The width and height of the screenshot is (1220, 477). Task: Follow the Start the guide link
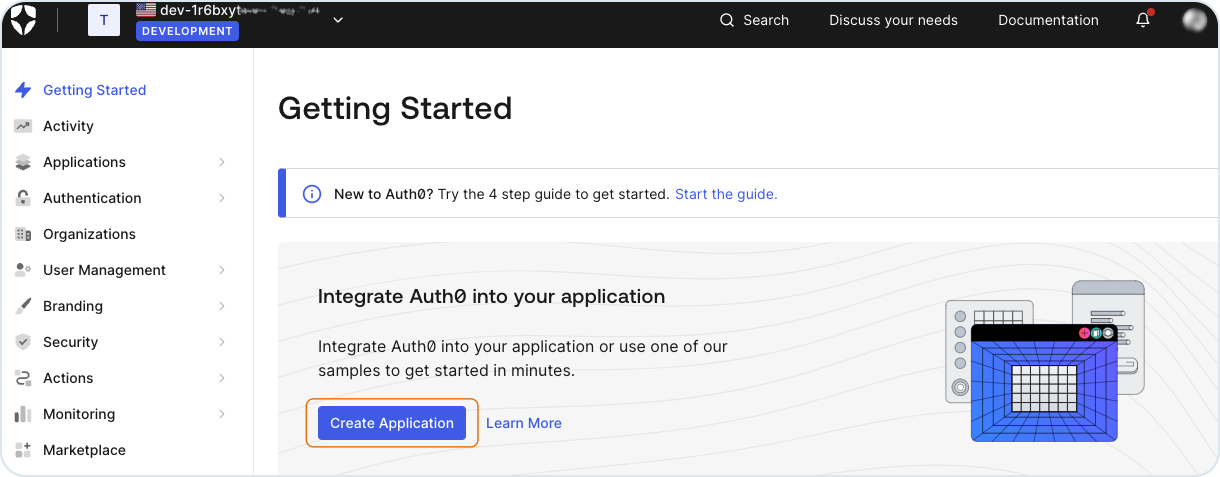coord(726,194)
